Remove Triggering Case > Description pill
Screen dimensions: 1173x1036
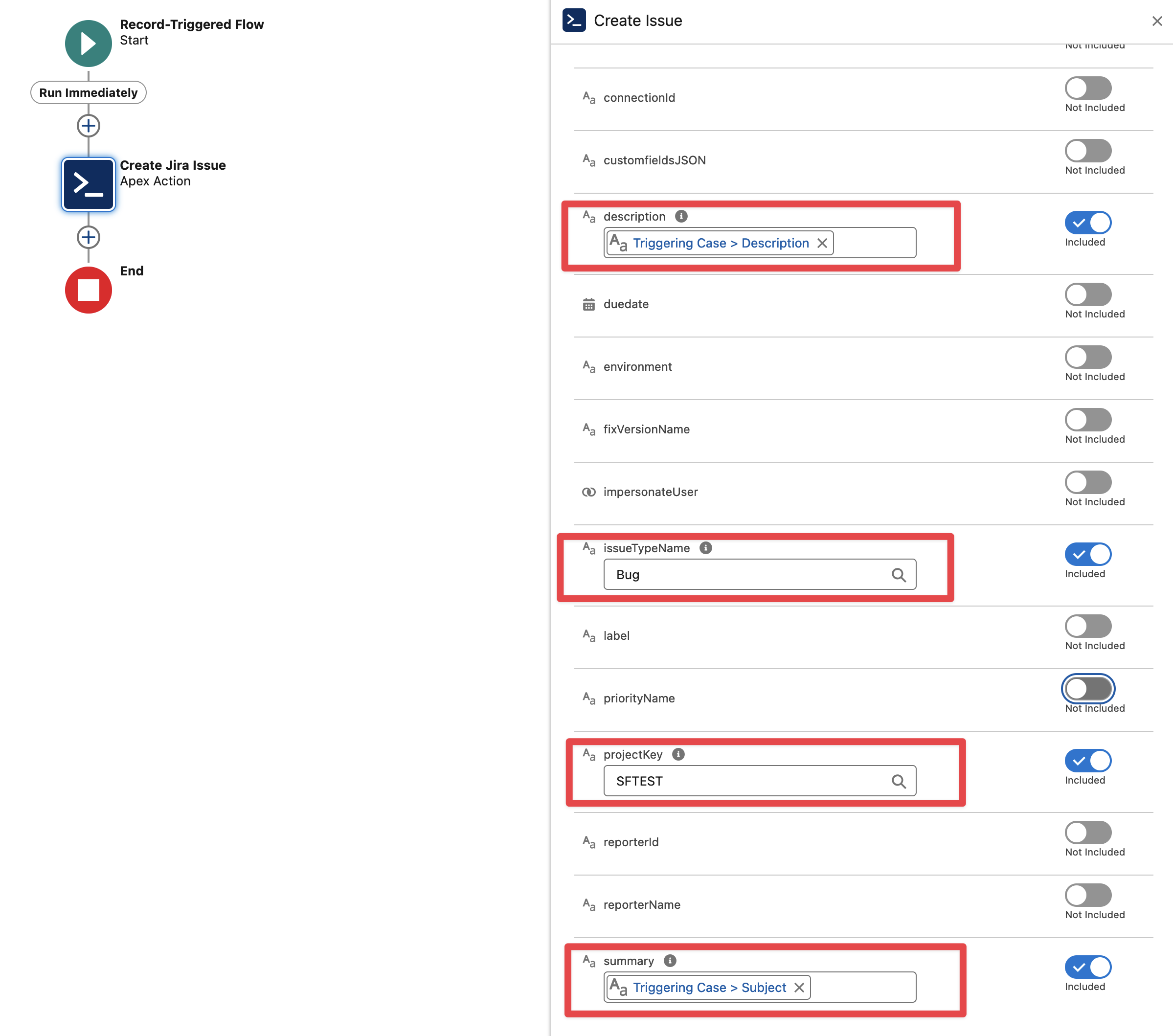tap(822, 244)
